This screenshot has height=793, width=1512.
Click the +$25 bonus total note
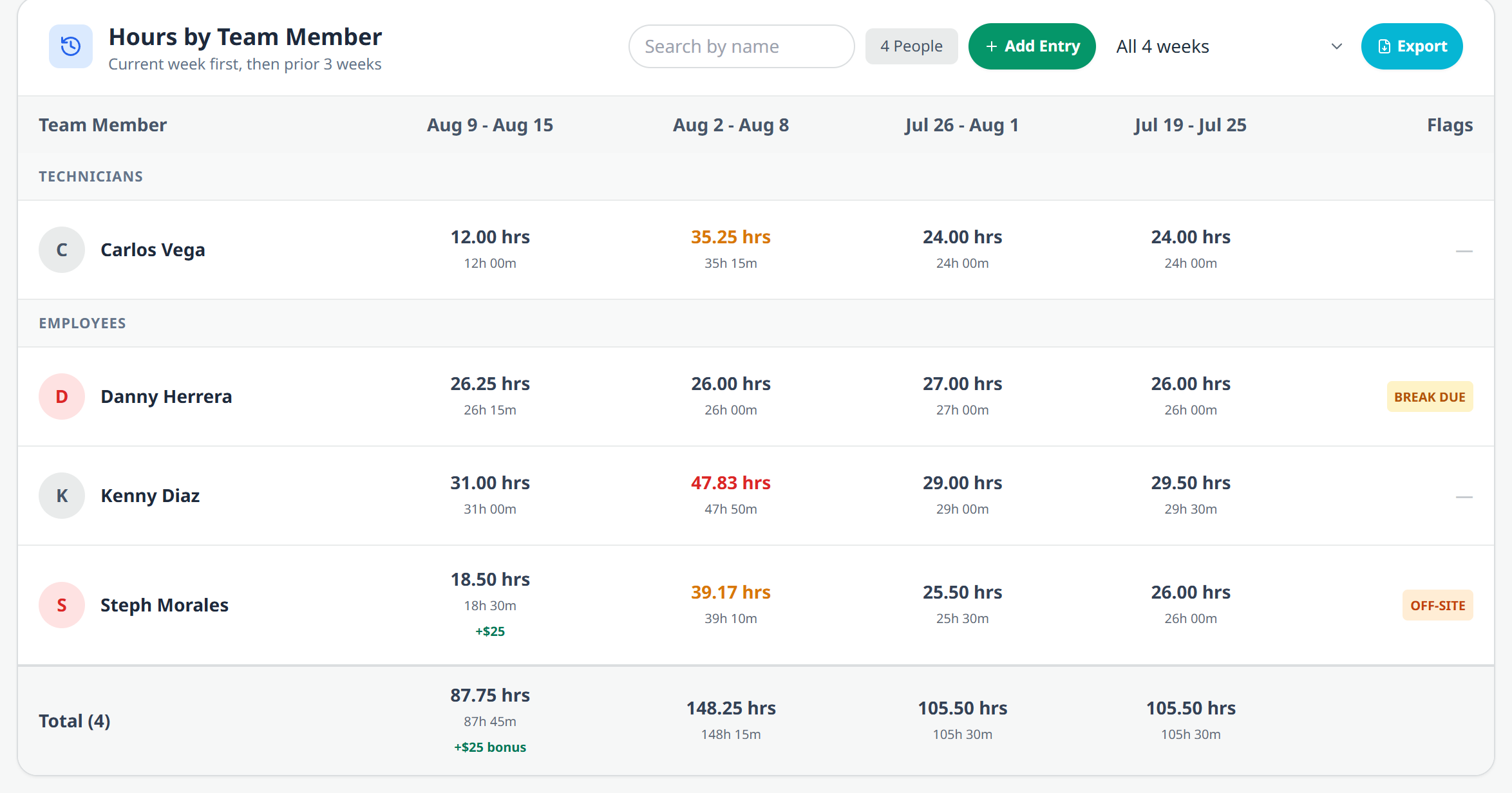[490, 747]
